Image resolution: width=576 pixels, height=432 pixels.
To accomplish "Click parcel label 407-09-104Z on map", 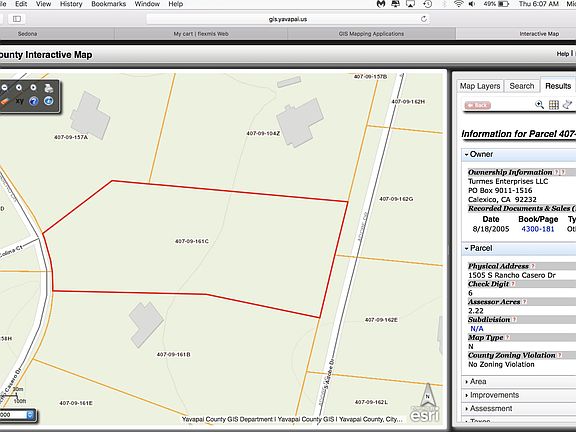I will pyautogui.click(x=263, y=133).
